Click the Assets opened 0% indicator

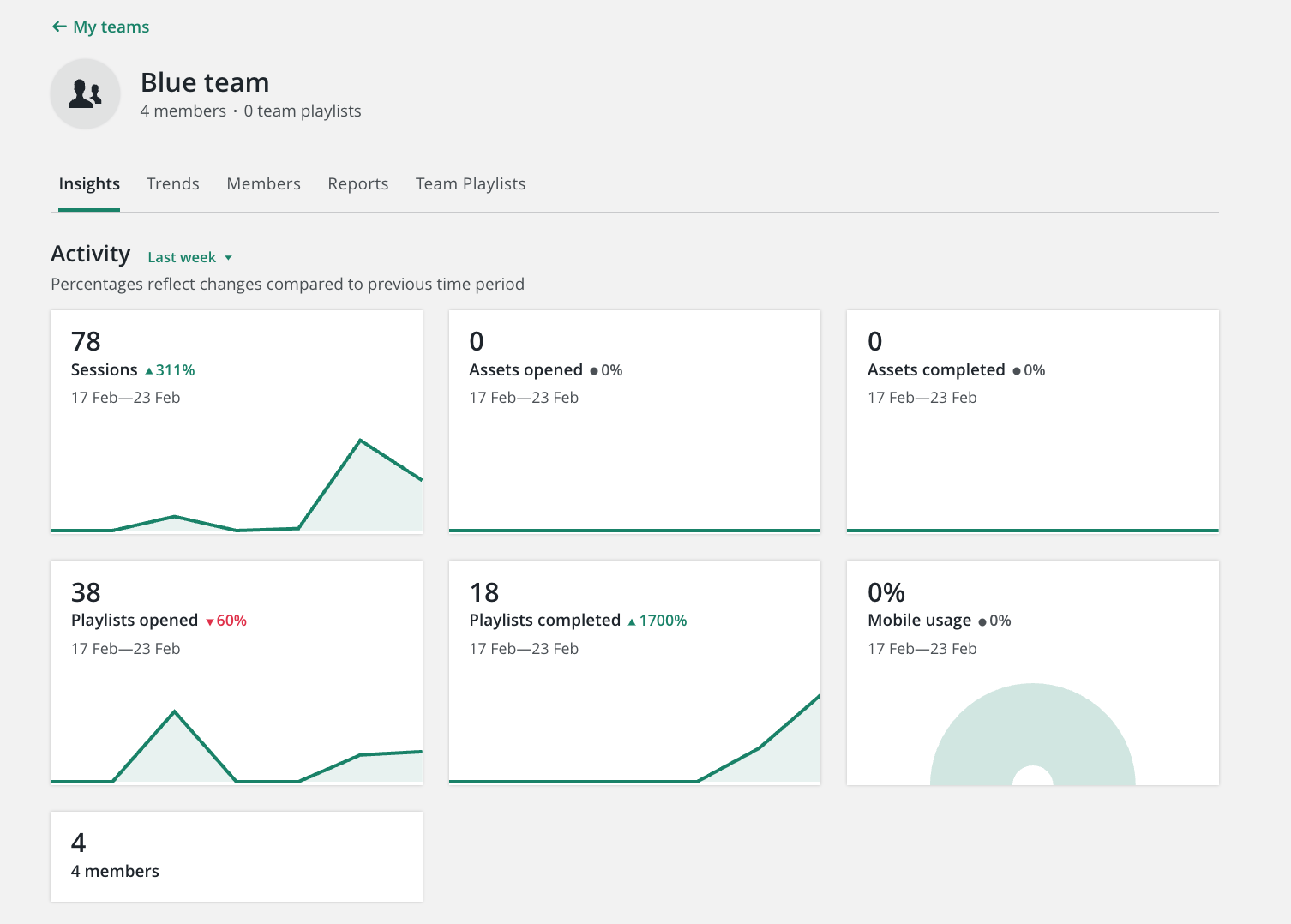coord(606,370)
